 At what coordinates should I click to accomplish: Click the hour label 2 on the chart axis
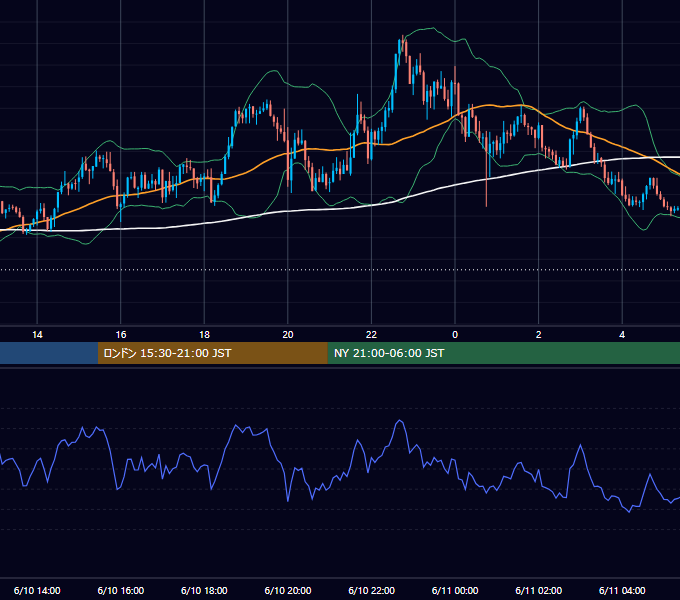click(x=539, y=335)
